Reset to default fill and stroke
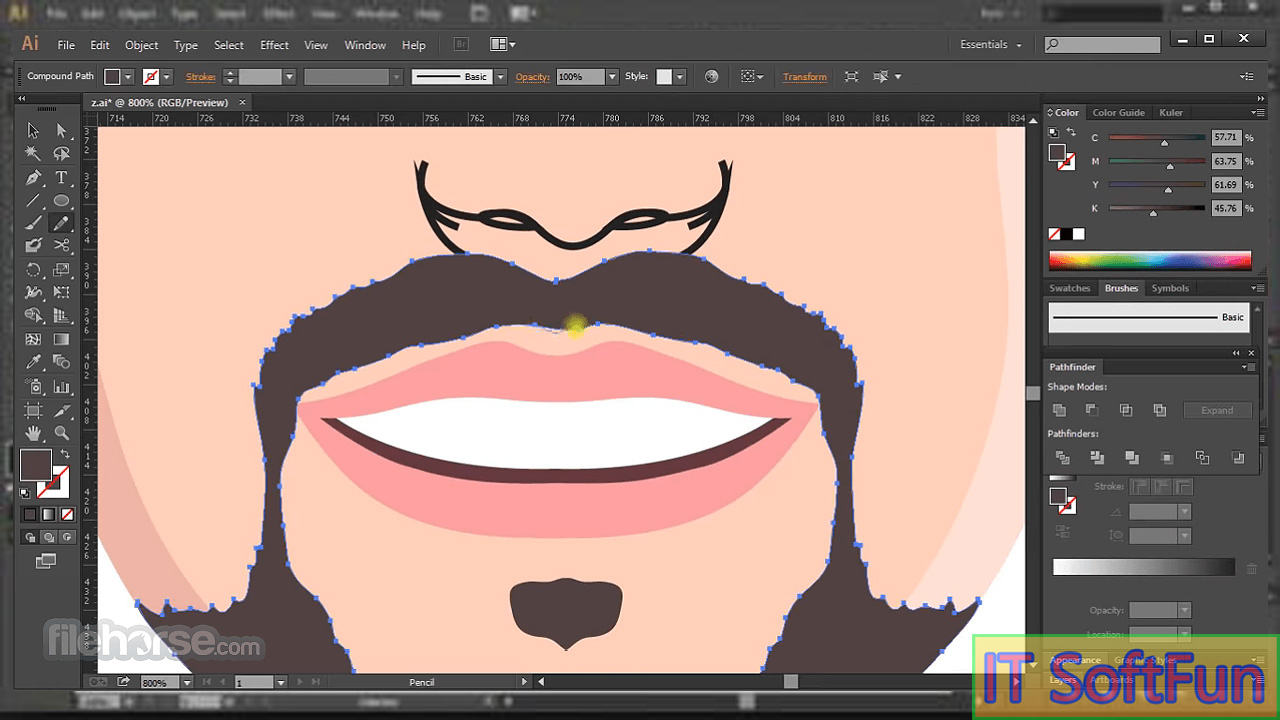 [x=25, y=492]
